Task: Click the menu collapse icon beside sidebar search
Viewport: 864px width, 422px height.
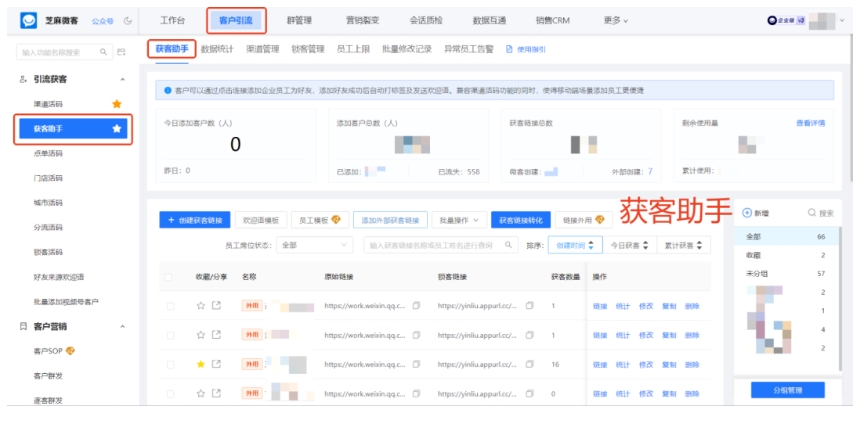Action: [x=122, y=52]
